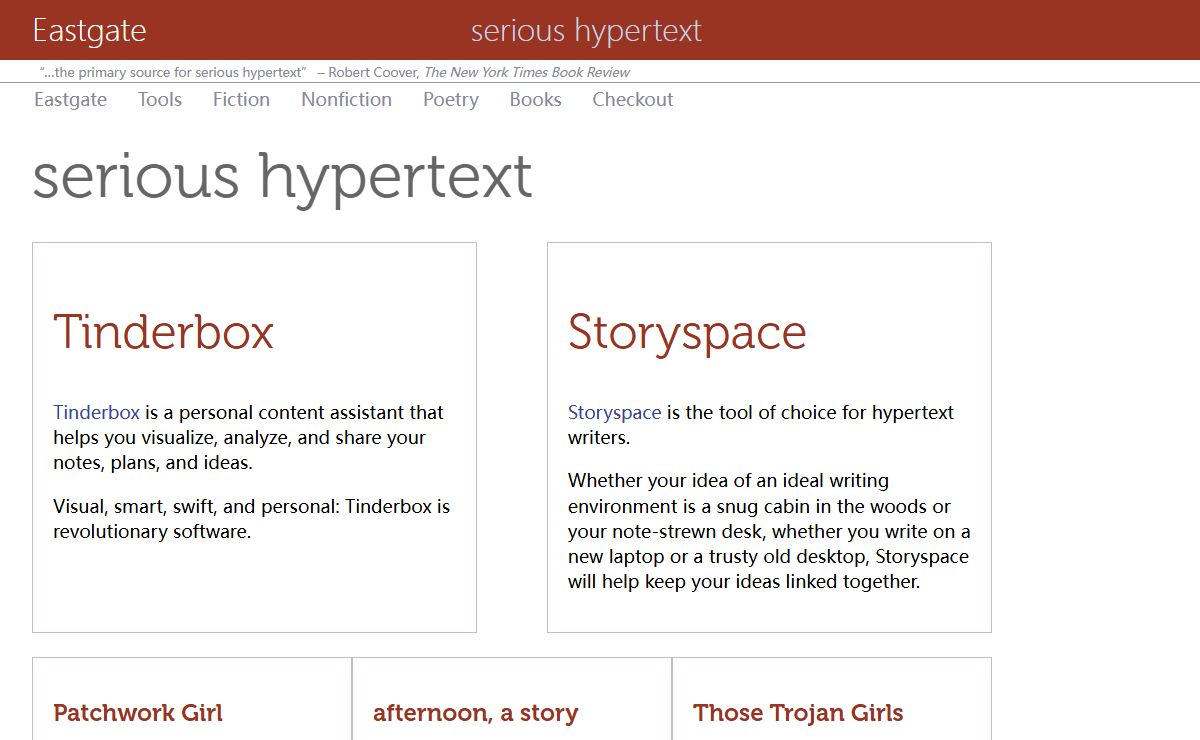Click the Eastgate logo in red banner
This screenshot has width=1200, height=740.
tap(89, 31)
